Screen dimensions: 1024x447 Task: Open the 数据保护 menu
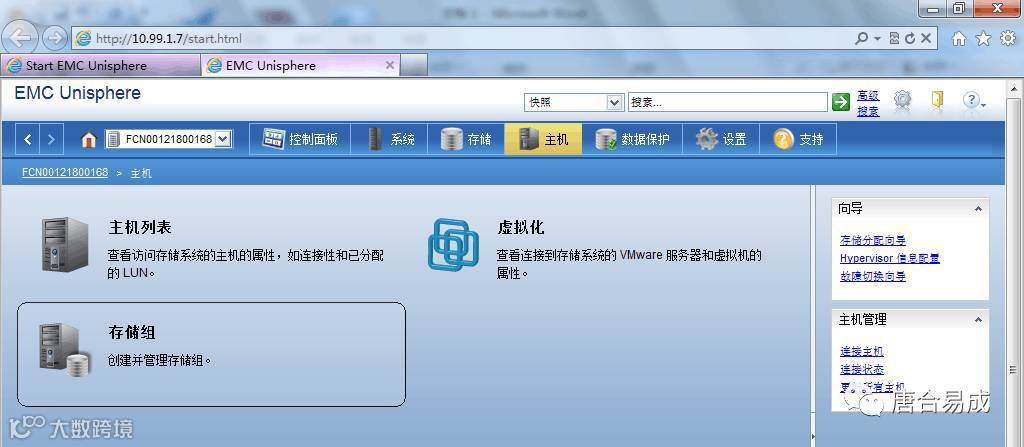[632, 139]
